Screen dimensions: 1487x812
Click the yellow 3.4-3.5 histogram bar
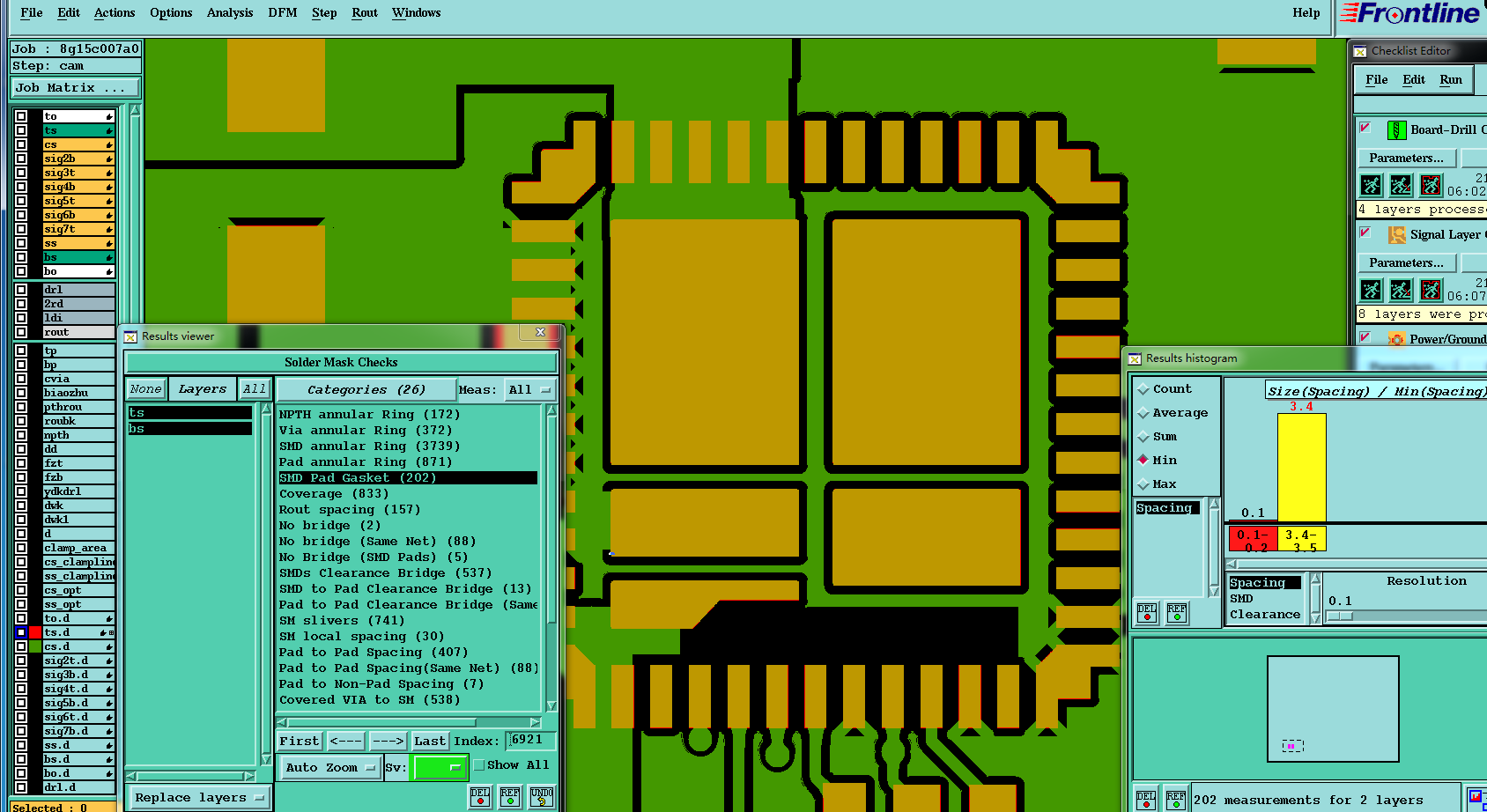(1302, 468)
